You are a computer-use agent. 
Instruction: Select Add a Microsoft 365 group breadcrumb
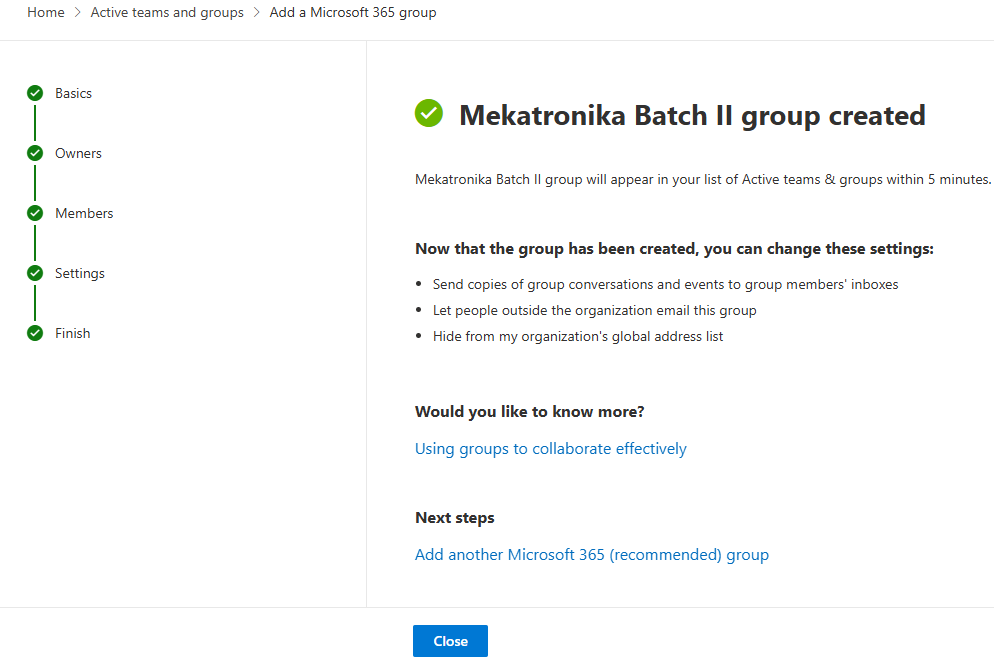[x=352, y=13]
